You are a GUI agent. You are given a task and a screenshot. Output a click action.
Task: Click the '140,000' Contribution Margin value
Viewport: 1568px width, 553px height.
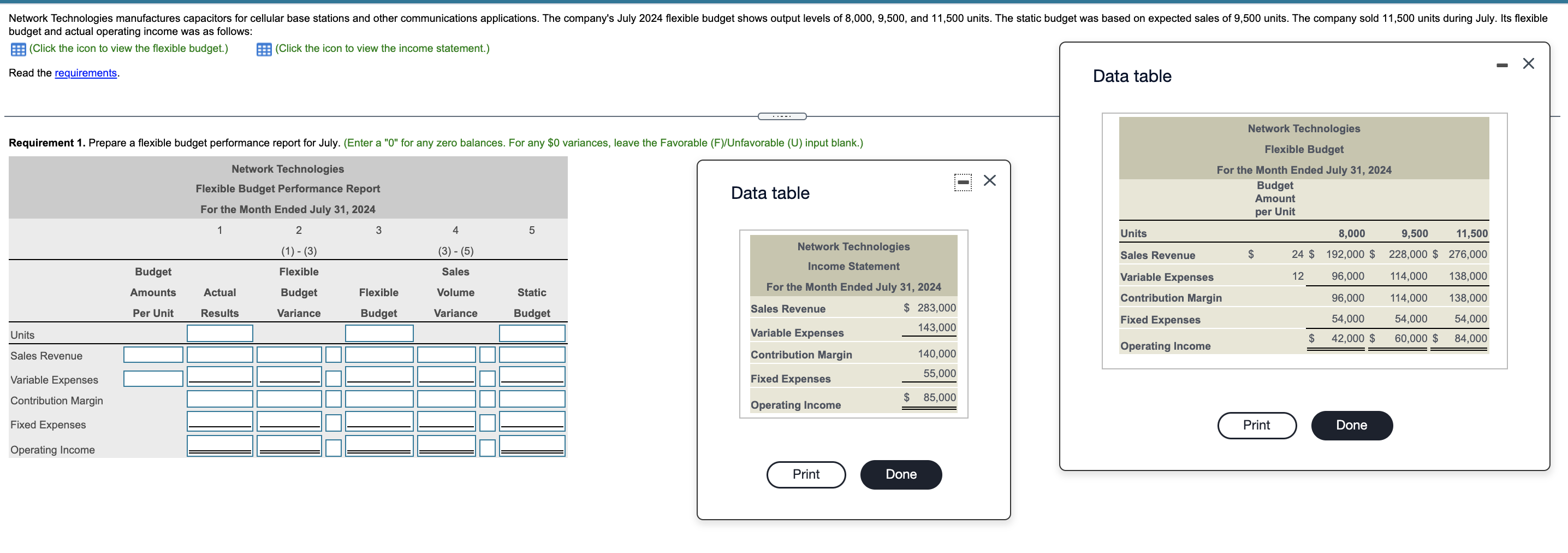[x=936, y=354]
